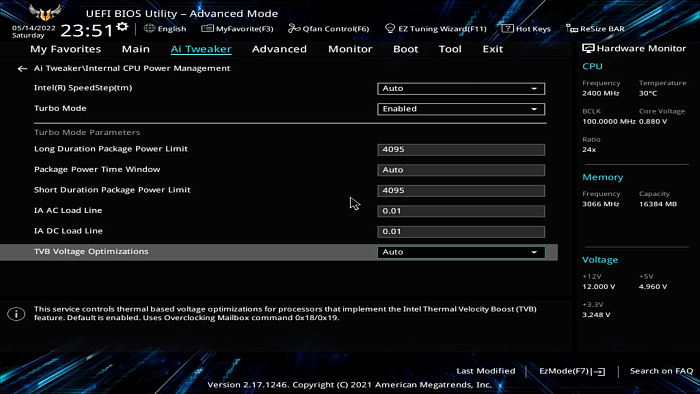Click the Package Power Time Window field
700x394 pixels.
pos(461,170)
